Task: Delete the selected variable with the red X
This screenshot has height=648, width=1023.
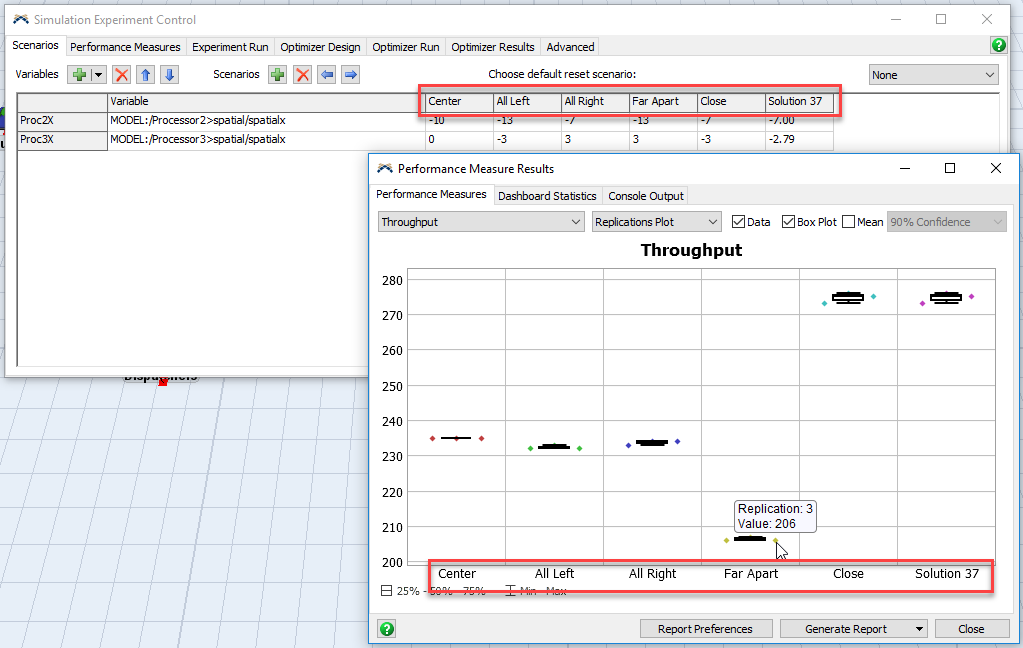Action: [121, 75]
